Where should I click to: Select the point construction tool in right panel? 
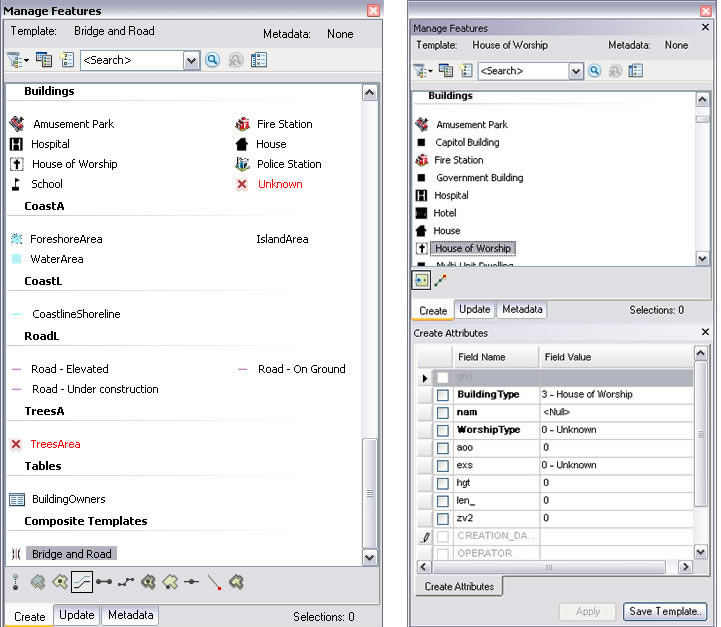coord(421,280)
